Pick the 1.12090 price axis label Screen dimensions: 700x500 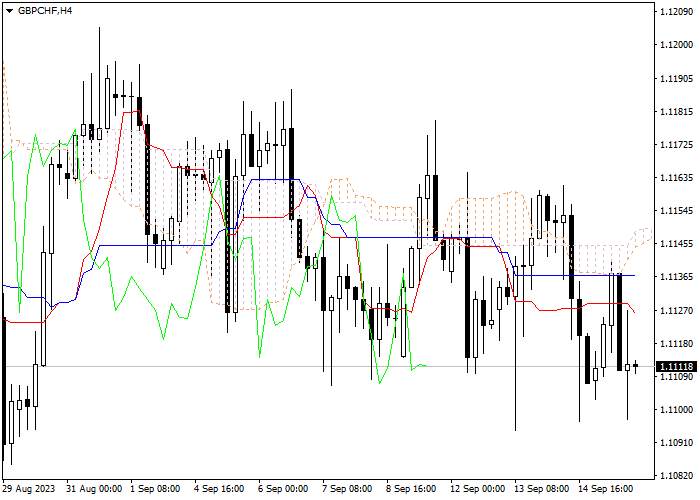[677, 12]
